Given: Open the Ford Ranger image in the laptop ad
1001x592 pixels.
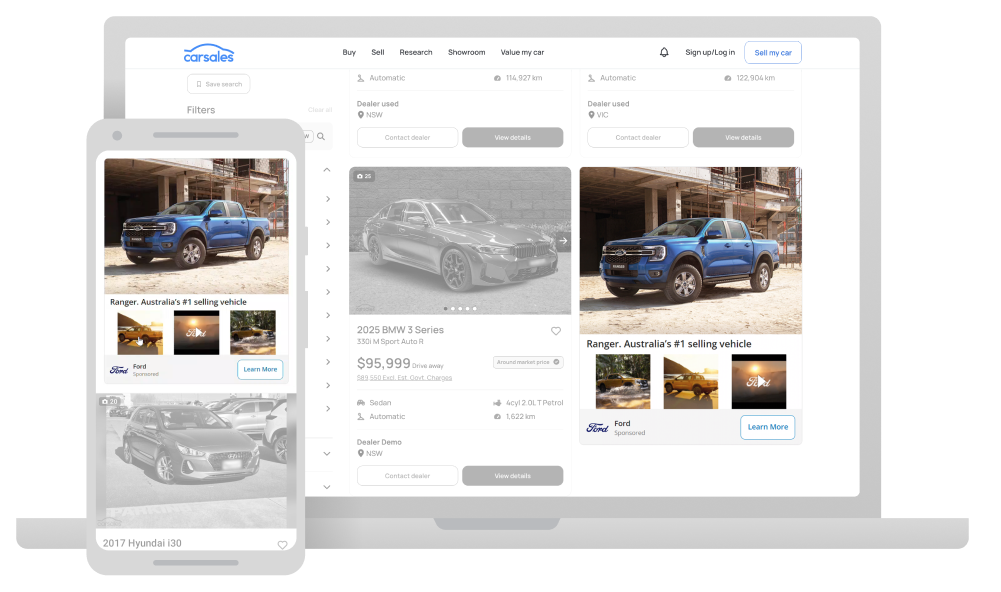Looking at the screenshot, I should [691, 250].
